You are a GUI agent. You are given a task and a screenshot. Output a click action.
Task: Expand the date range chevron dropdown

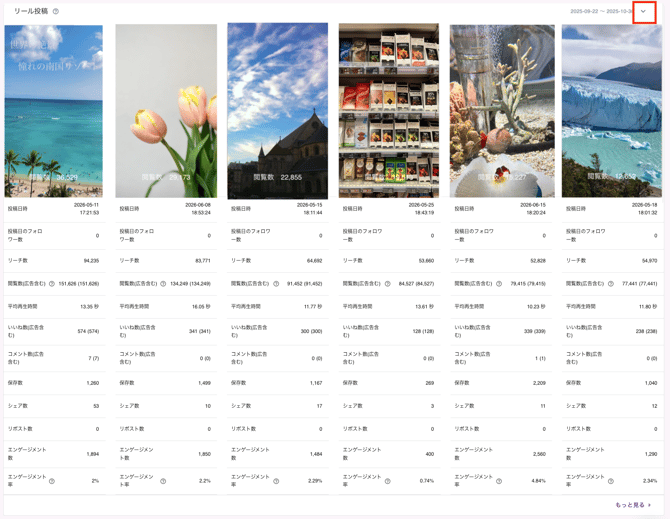644,12
